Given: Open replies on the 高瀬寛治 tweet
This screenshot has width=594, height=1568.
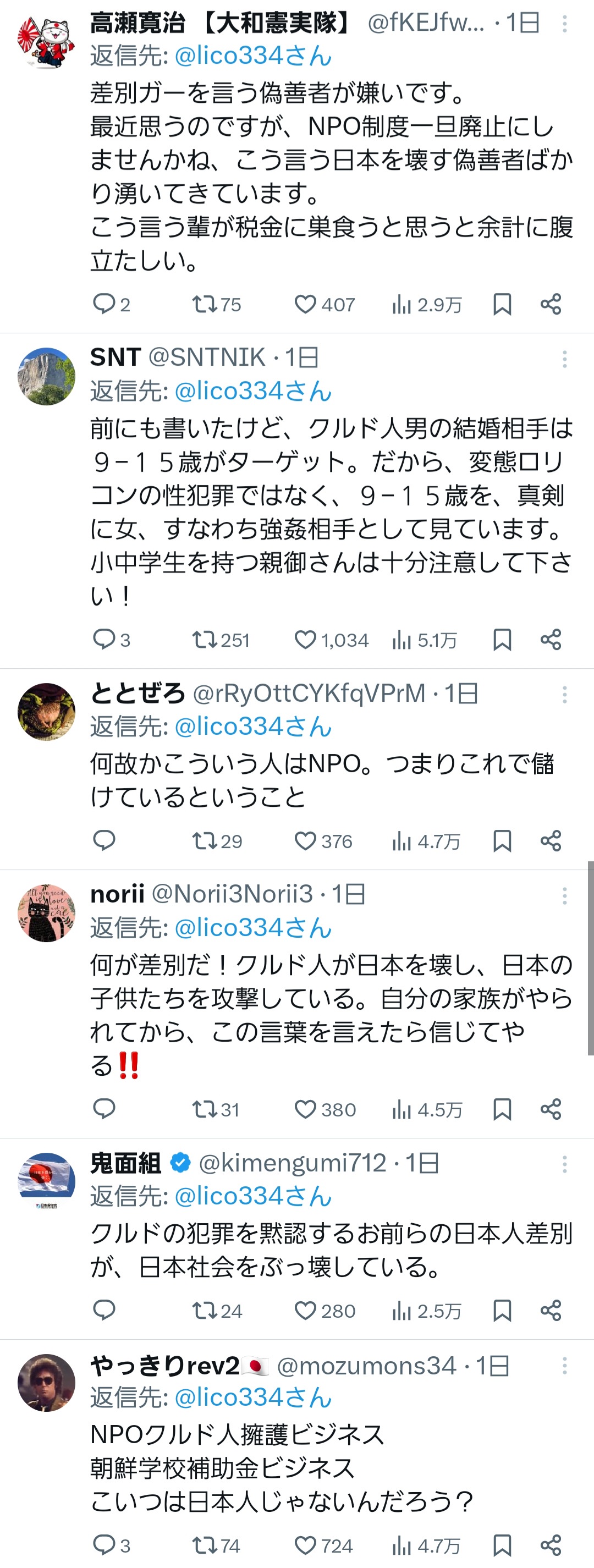Looking at the screenshot, I should pos(111,304).
